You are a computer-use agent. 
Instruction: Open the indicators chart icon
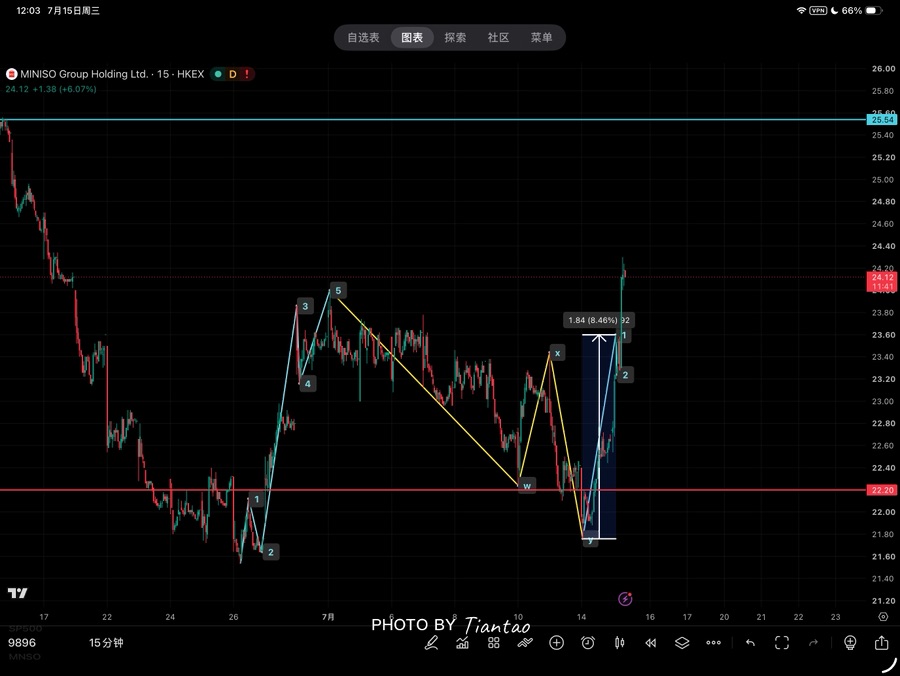coord(462,643)
